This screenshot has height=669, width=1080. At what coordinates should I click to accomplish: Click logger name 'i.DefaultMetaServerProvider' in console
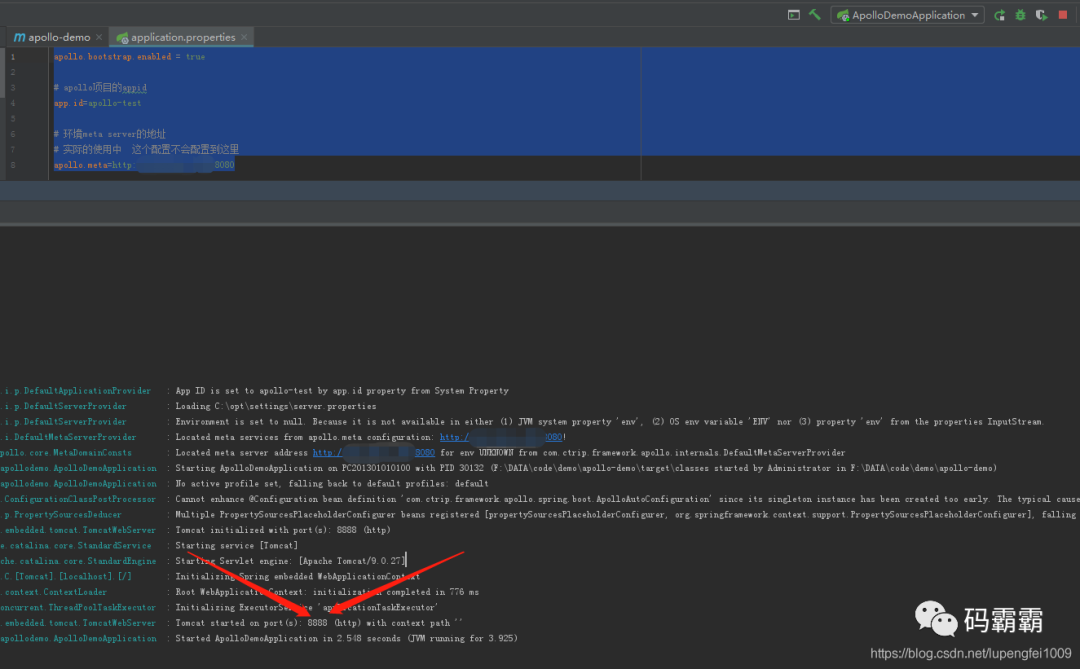[69, 437]
